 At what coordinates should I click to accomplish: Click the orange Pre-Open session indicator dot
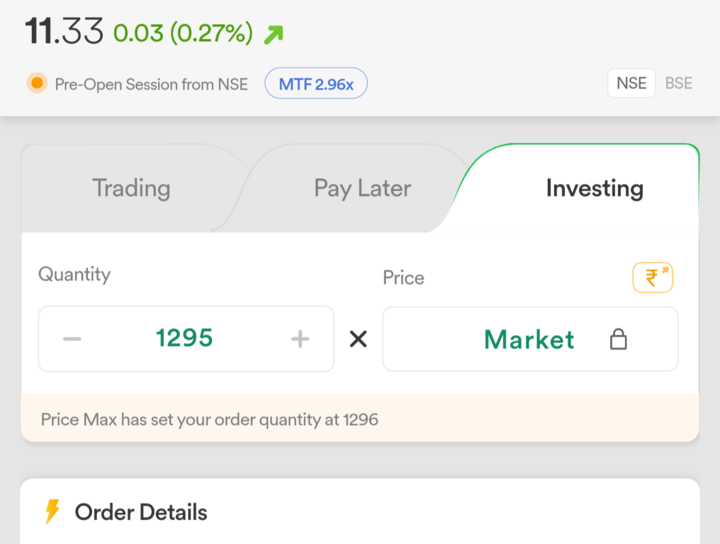37,83
